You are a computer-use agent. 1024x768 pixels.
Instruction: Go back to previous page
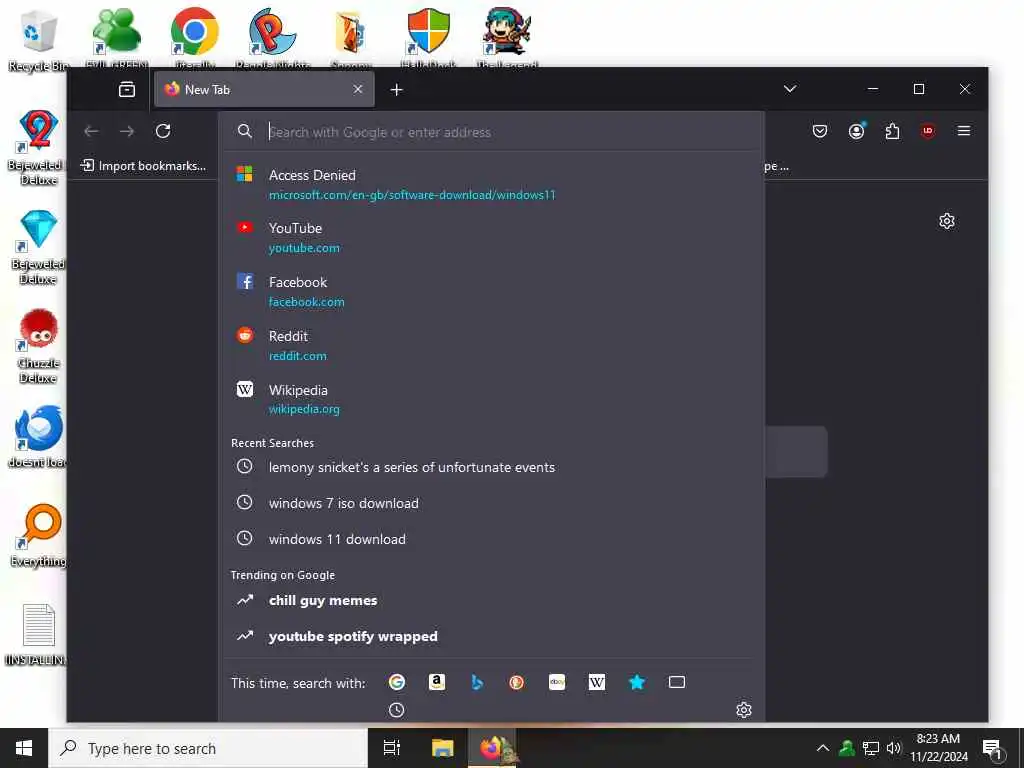[x=91, y=131]
